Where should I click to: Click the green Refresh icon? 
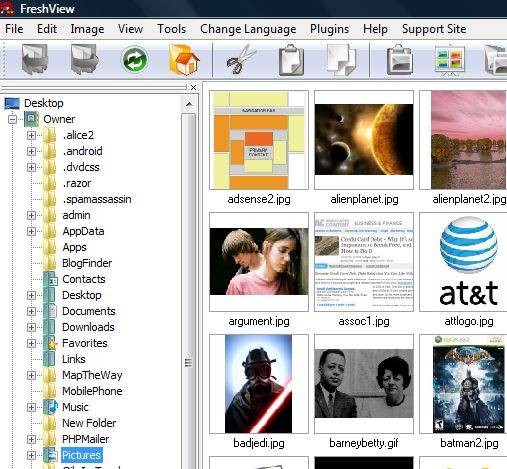[x=134, y=60]
